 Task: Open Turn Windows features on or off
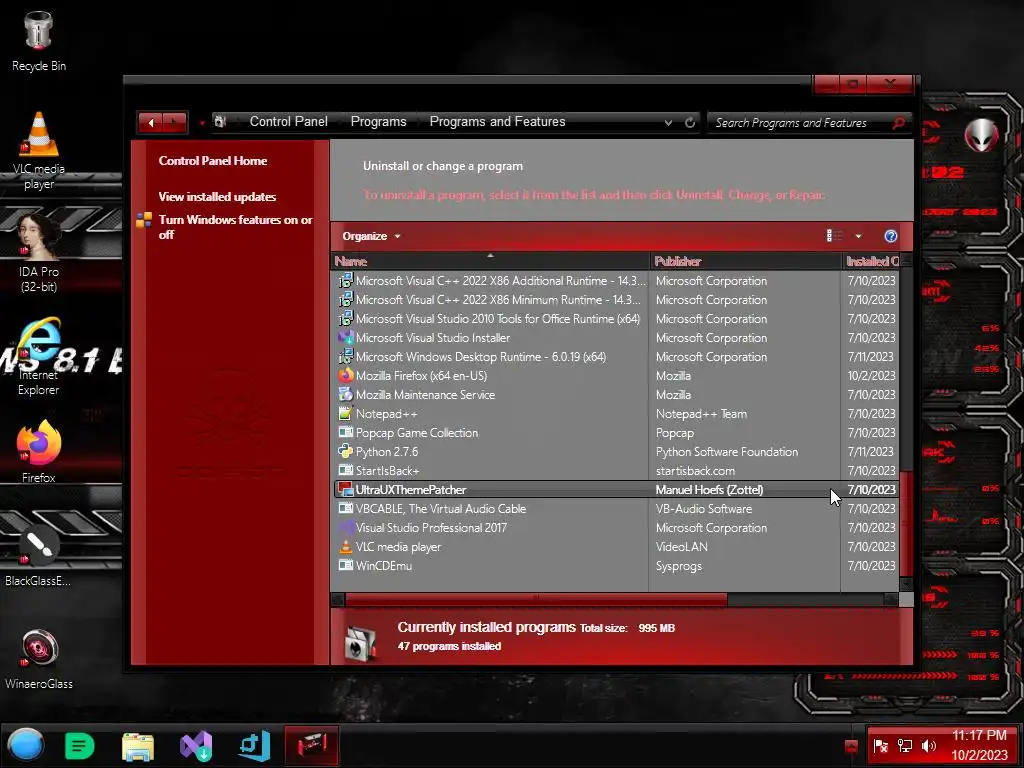pyautogui.click(x=235, y=227)
